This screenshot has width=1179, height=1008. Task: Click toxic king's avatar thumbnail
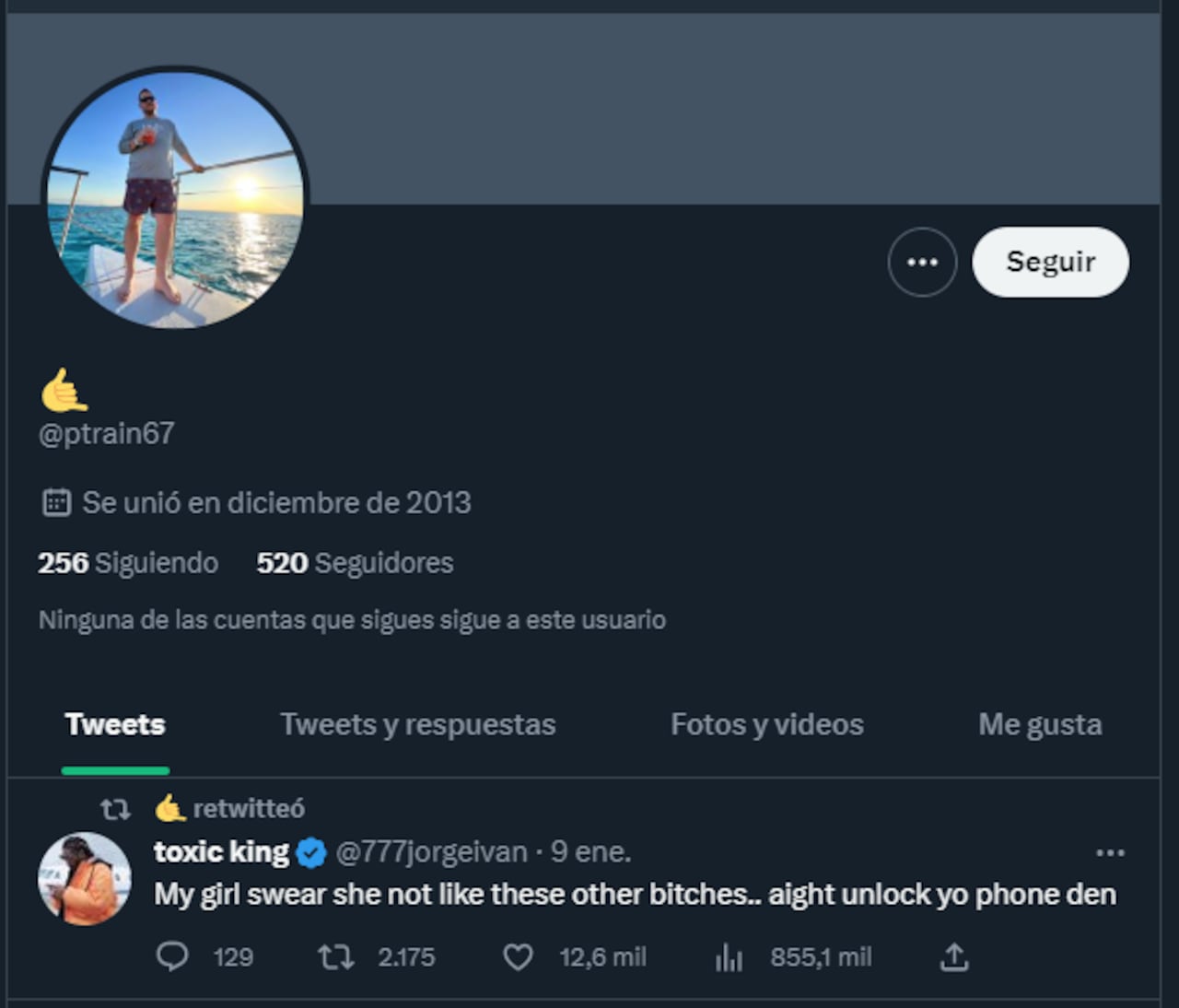(84, 878)
